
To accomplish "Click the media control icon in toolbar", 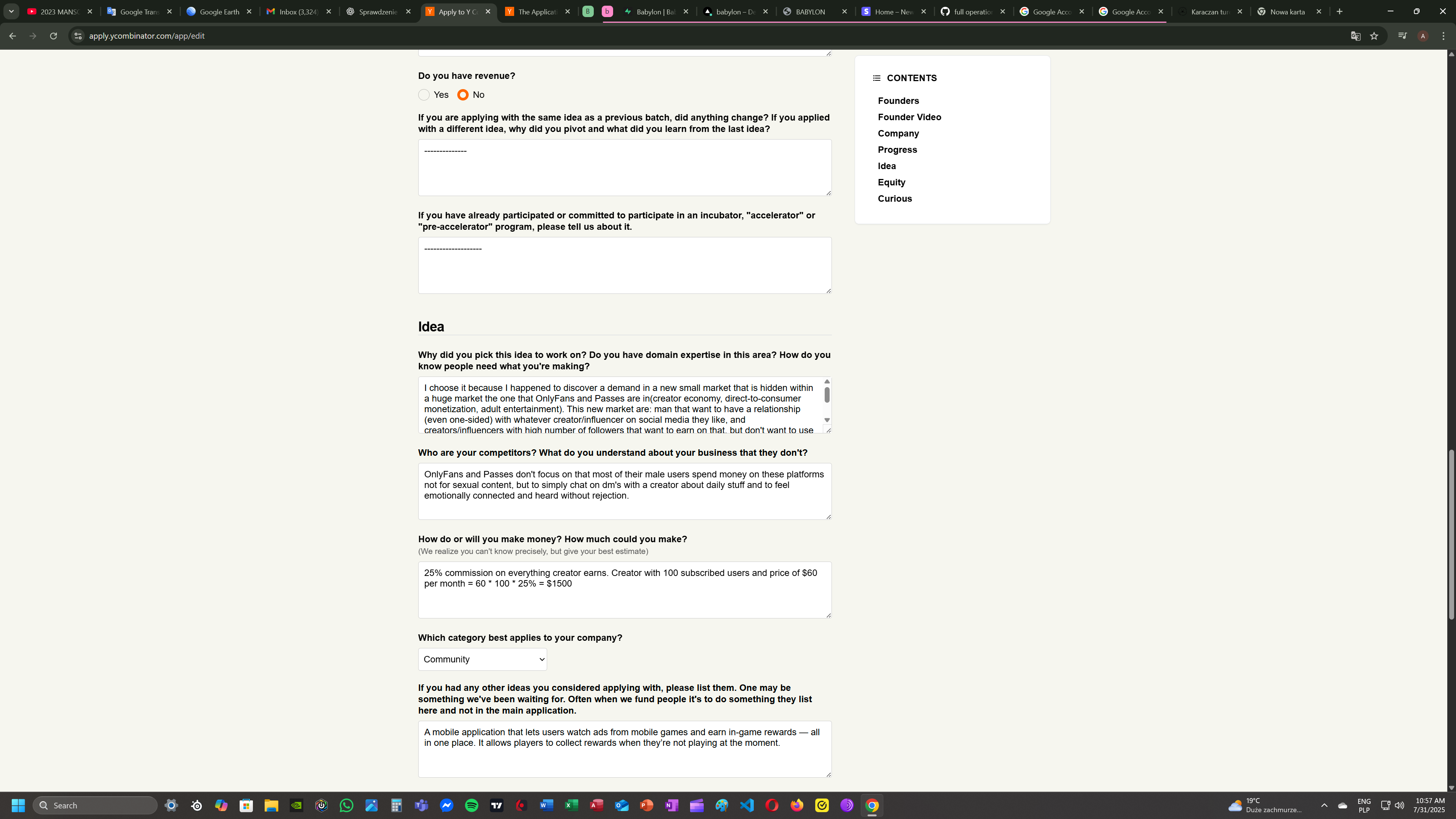I will pyautogui.click(x=1402, y=36).
